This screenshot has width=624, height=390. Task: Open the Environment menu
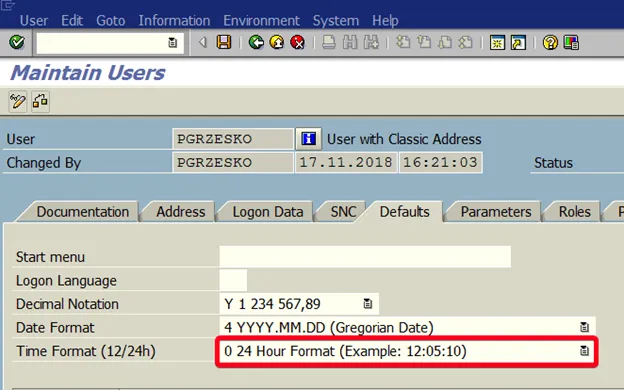[261, 21]
